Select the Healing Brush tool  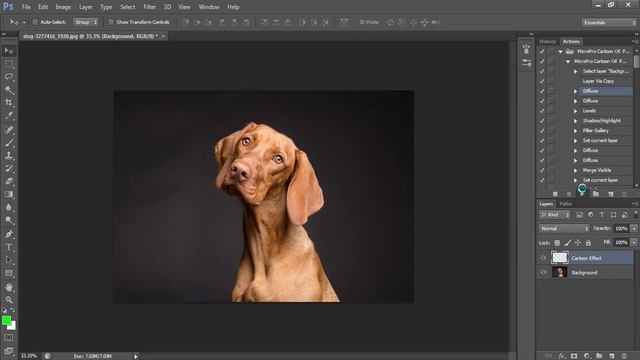(x=9, y=130)
